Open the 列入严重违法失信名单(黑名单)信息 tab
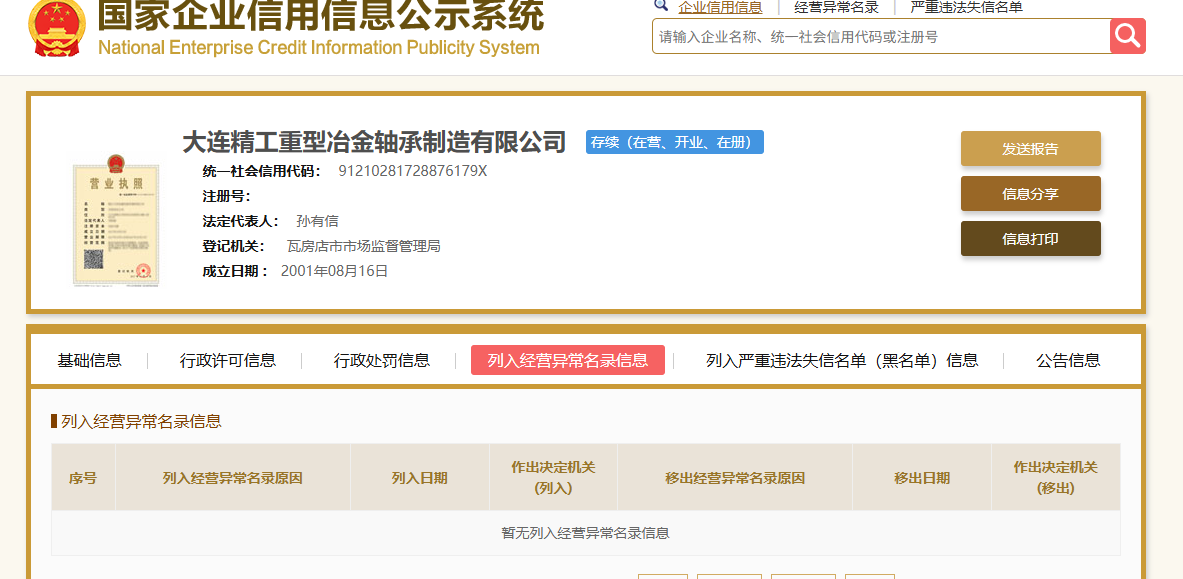The width and height of the screenshot is (1183, 579). (x=842, y=361)
